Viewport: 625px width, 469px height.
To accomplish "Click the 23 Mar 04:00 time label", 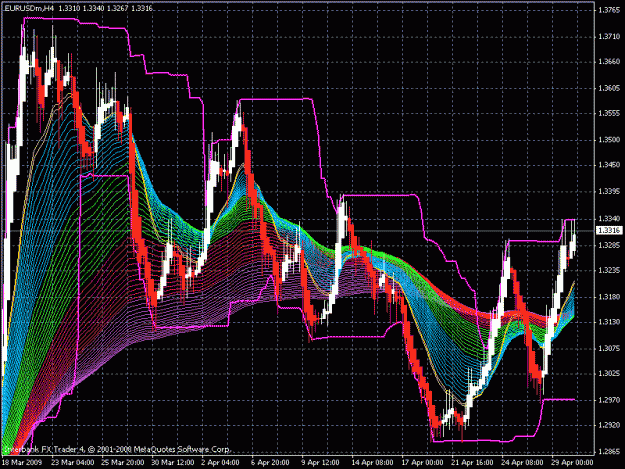I will pos(73,463).
